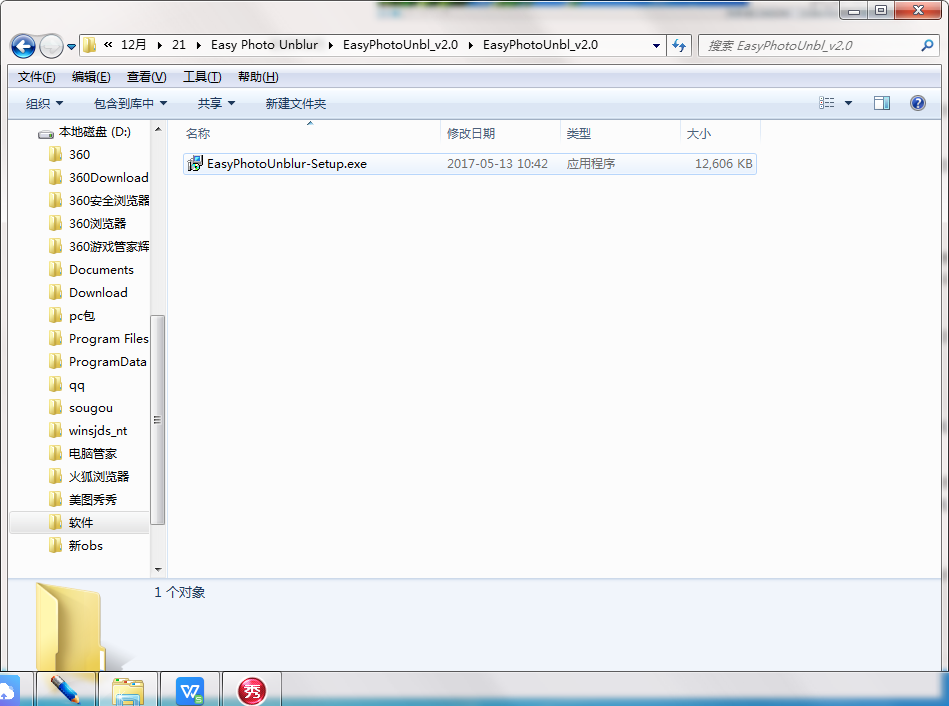Screen dimensions: 949x706
Task: Open address bar history dropdown
Action: point(656,46)
